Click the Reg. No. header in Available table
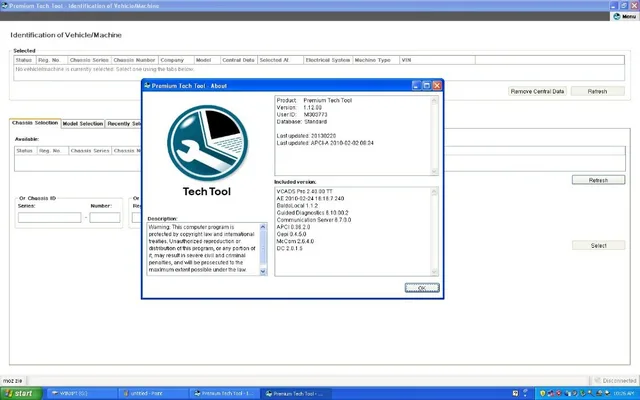640x400 pixels. [x=52, y=151]
